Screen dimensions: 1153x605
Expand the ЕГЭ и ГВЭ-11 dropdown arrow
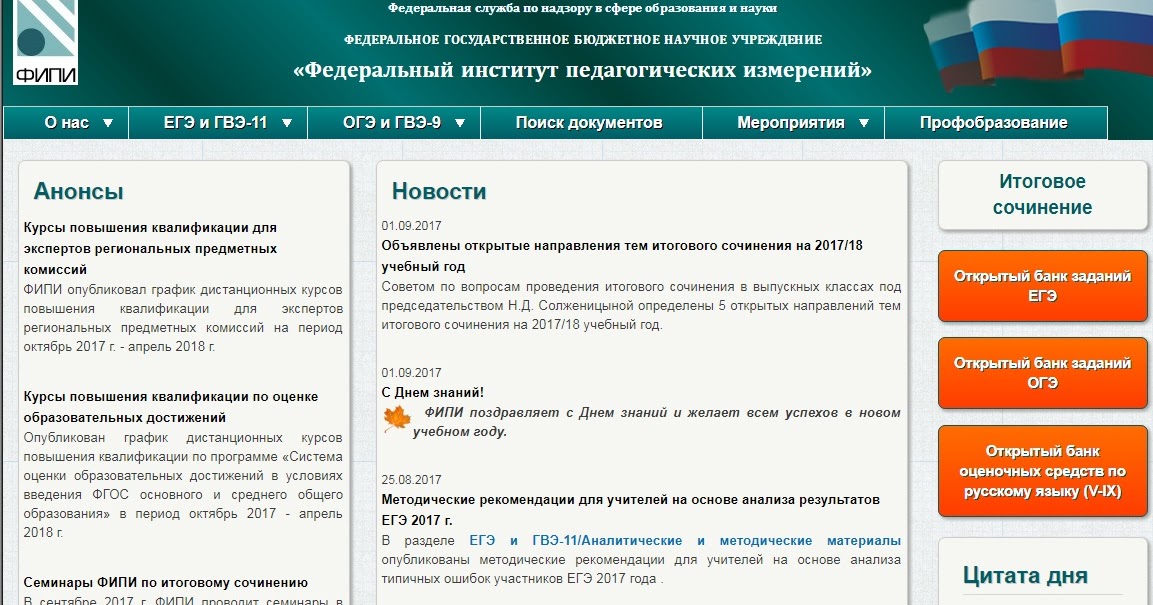[x=287, y=123]
